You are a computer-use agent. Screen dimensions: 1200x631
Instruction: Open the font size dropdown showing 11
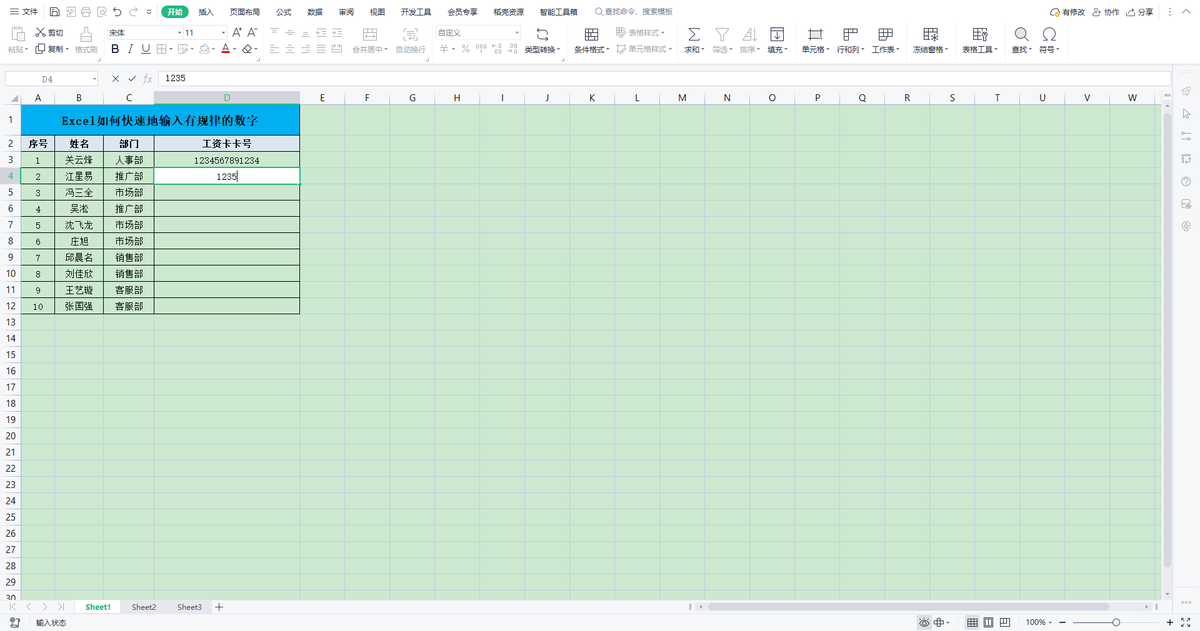click(x=221, y=33)
